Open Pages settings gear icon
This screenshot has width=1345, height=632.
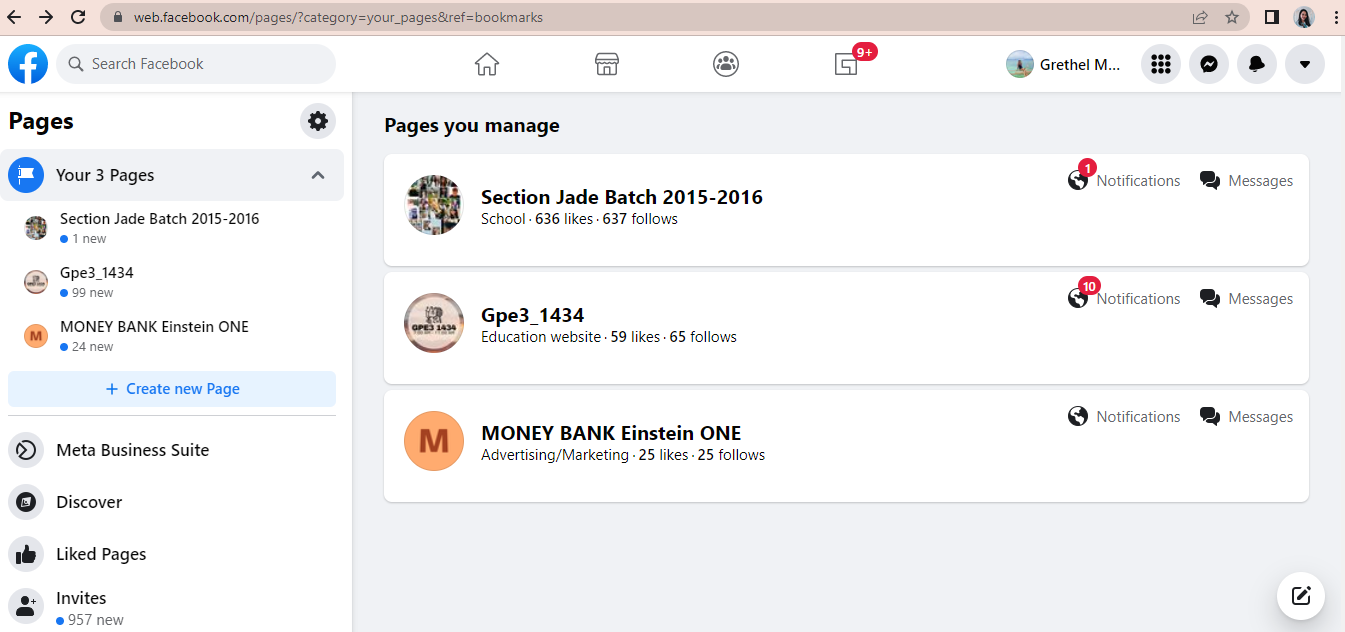point(318,121)
